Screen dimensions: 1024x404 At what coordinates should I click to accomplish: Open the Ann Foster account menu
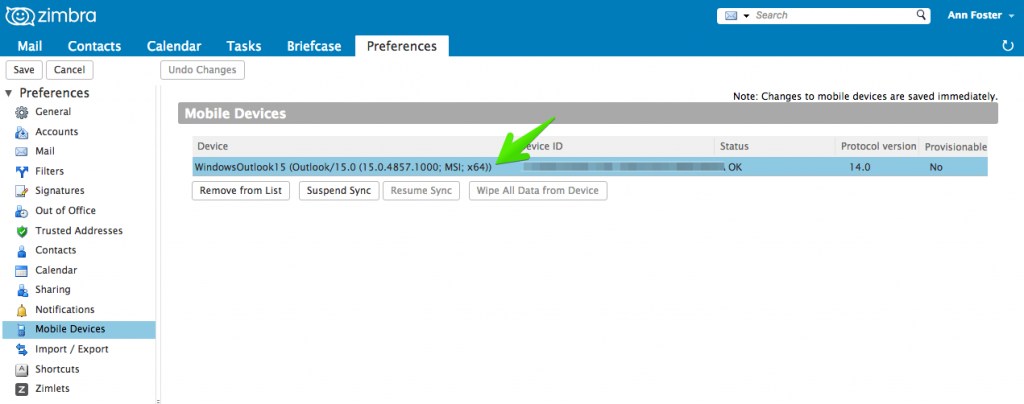[982, 15]
